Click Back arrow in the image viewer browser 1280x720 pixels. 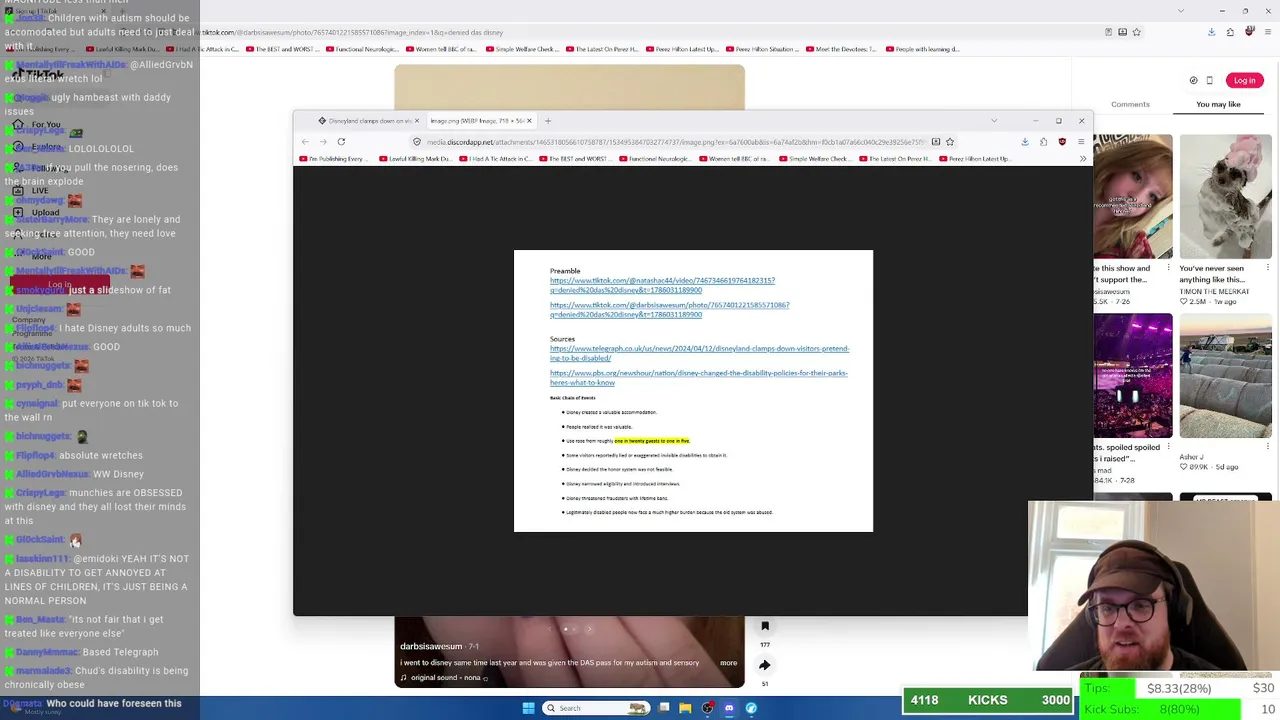pos(305,142)
